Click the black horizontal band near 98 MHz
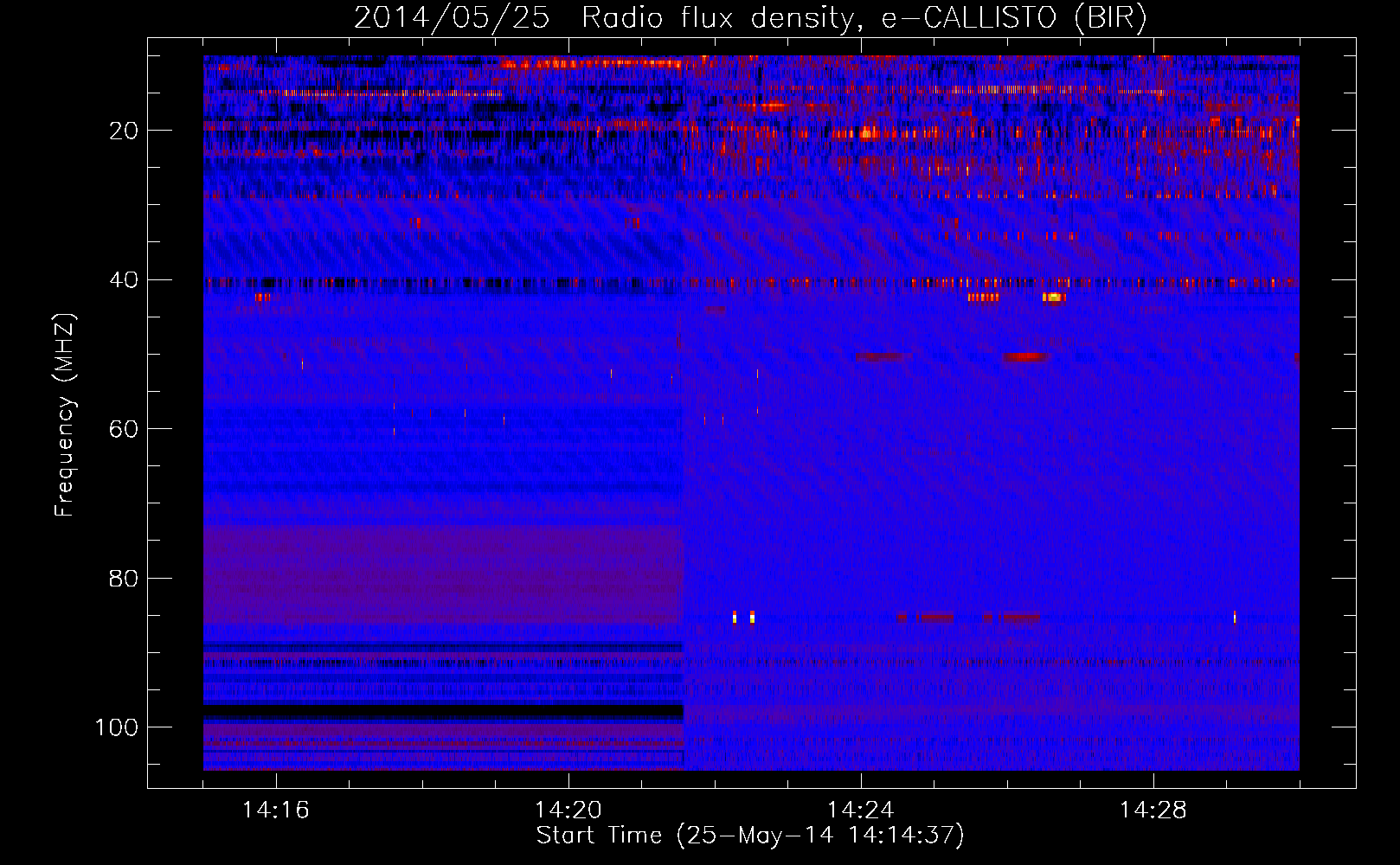 pos(443,712)
